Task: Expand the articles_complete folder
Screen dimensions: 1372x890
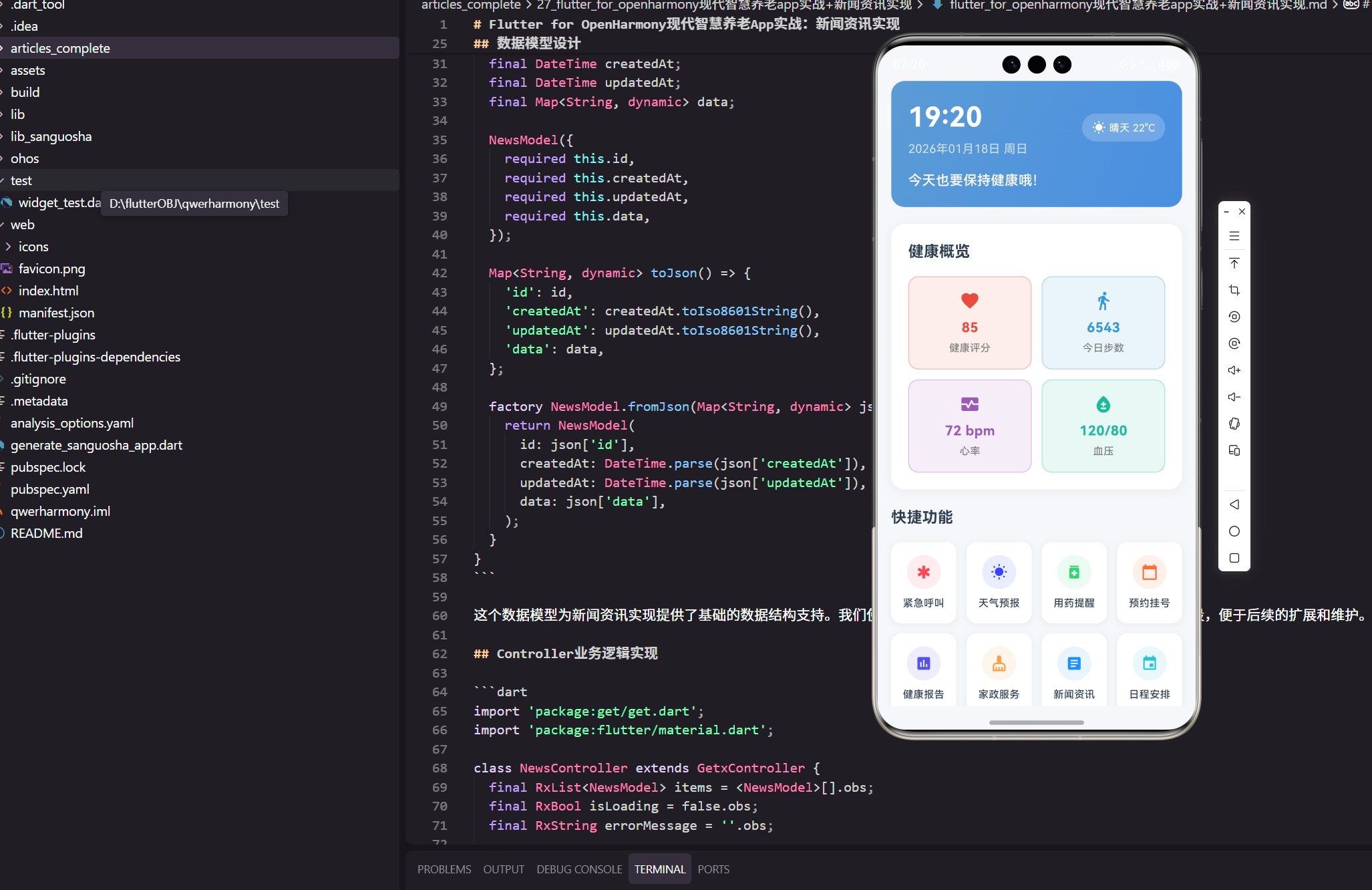Action: click(60, 48)
